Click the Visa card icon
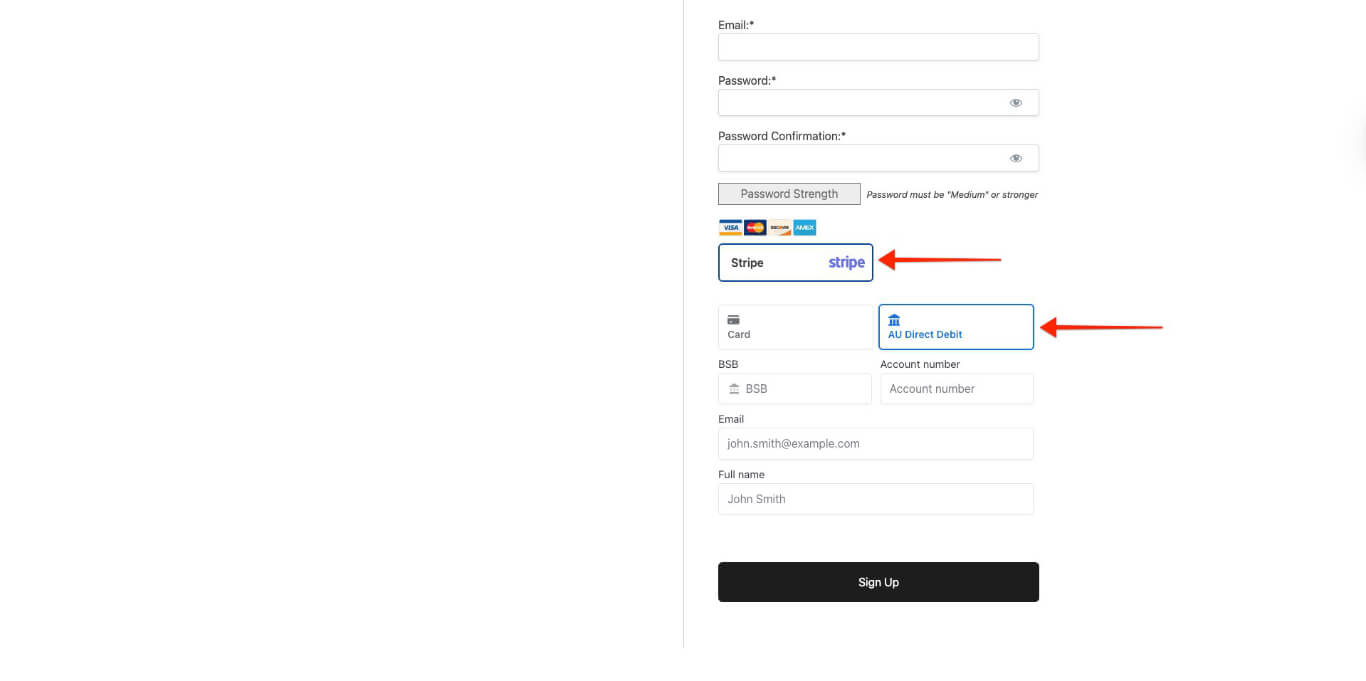Viewport: 1366px width, 681px height. [730, 227]
